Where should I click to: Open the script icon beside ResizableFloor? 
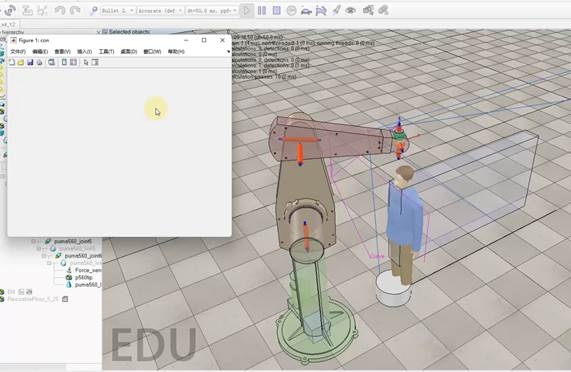click(x=65, y=299)
